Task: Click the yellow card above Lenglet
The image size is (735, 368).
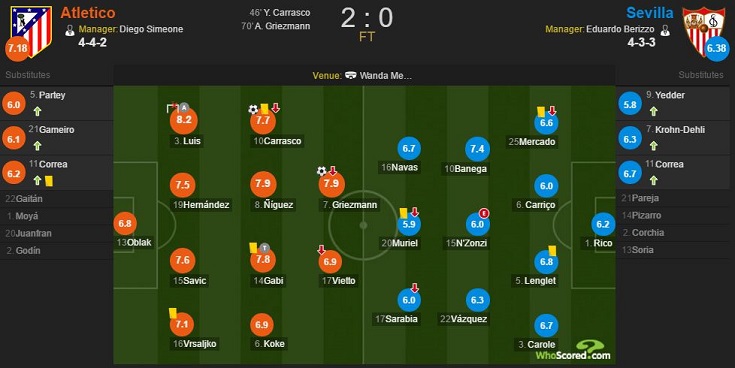Action: (552, 251)
